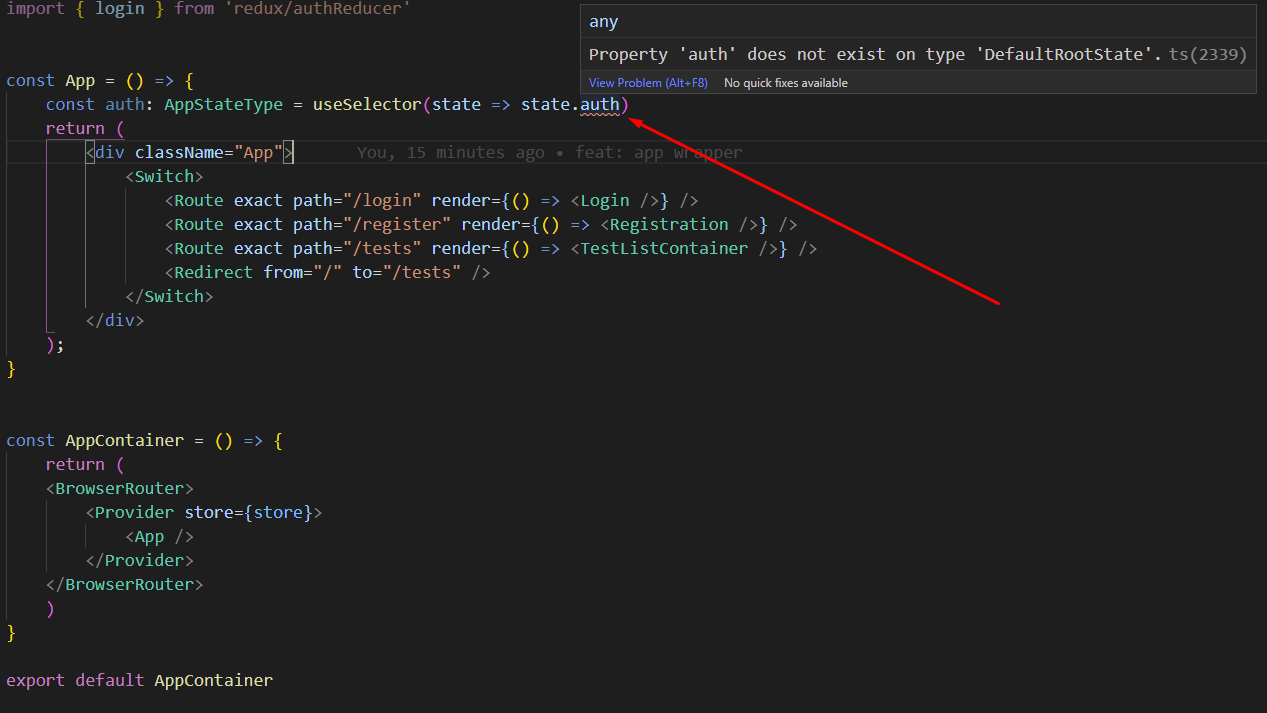This screenshot has height=713, width=1267.
Task: Click the opening <BrowserRouter> tag
Action: pyautogui.click(x=120, y=489)
